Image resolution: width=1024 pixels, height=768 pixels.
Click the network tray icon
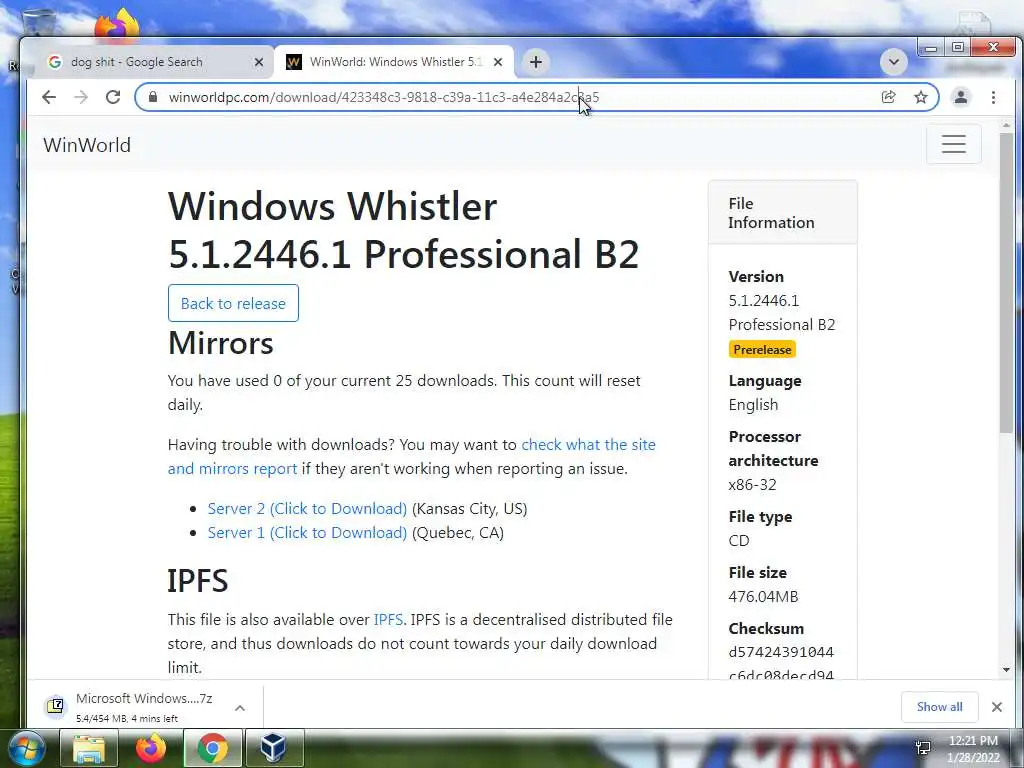click(x=923, y=748)
